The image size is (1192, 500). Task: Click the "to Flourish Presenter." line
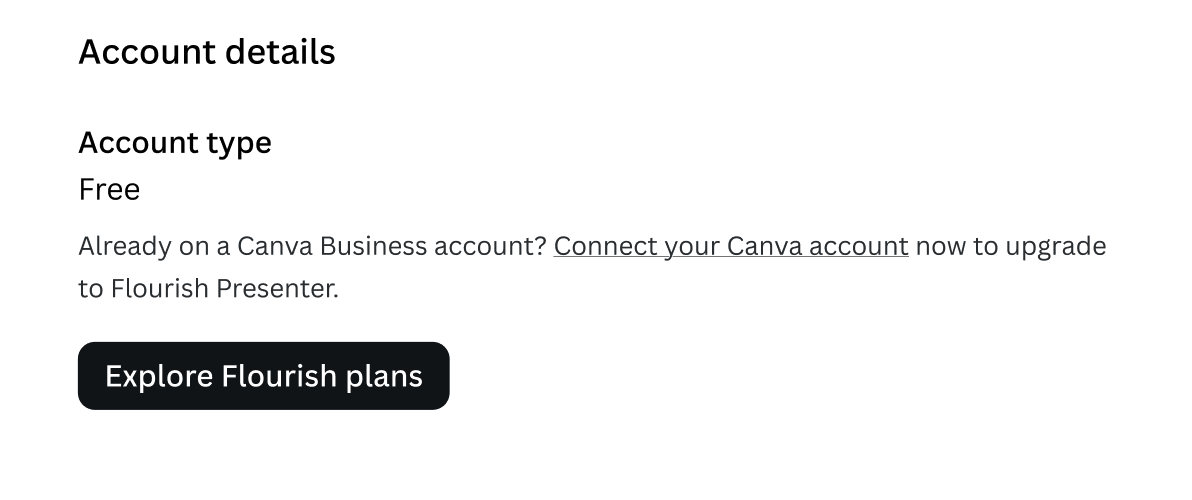tap(209, 289)
